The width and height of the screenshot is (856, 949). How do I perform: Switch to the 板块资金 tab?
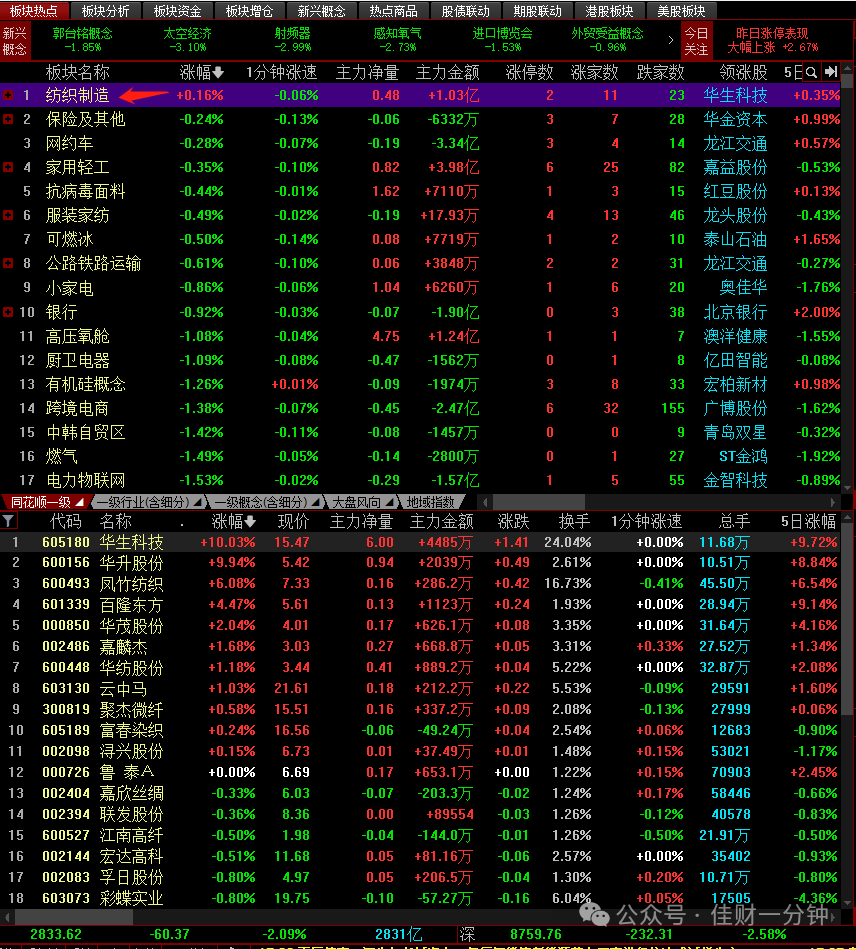tap(177, 11)
